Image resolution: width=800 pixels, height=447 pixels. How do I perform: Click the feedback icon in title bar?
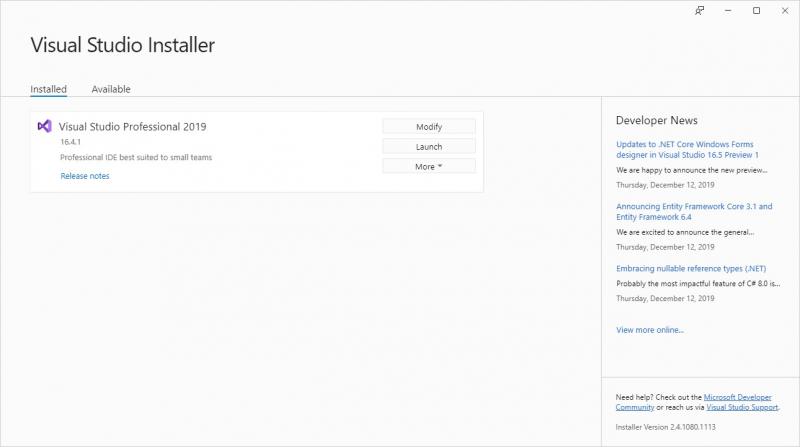[699, 11]
